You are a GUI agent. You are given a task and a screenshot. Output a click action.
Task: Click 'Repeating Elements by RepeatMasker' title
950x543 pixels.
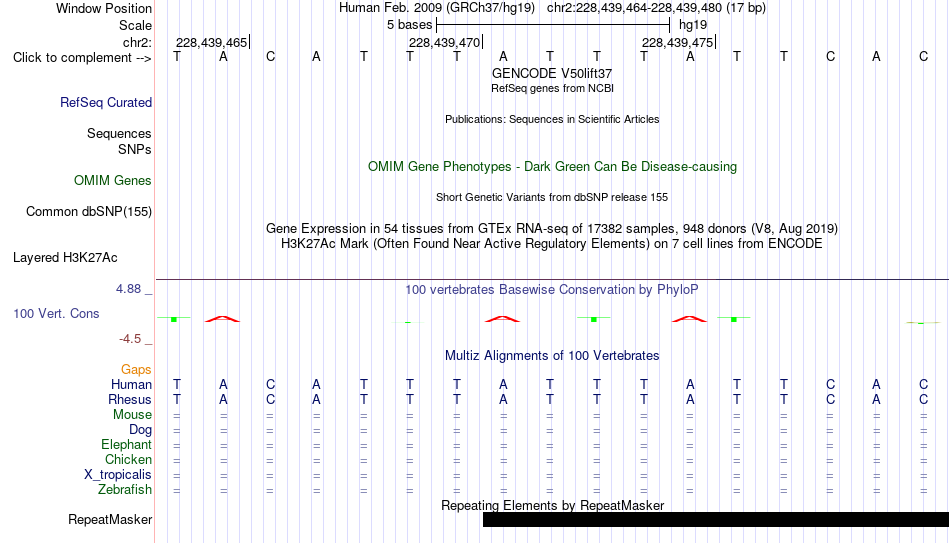(552, 505)
